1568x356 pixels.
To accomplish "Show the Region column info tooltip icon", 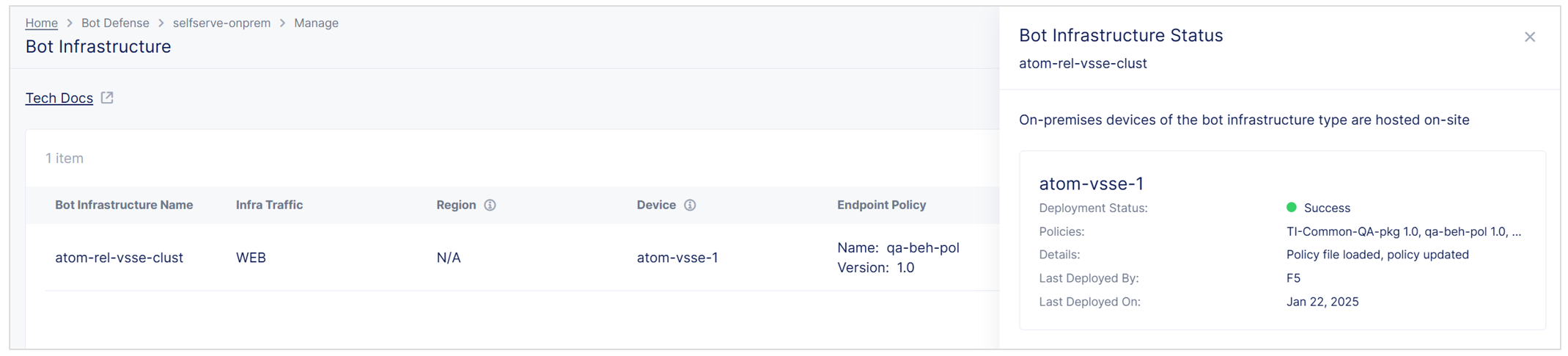I will pos(490,205).
